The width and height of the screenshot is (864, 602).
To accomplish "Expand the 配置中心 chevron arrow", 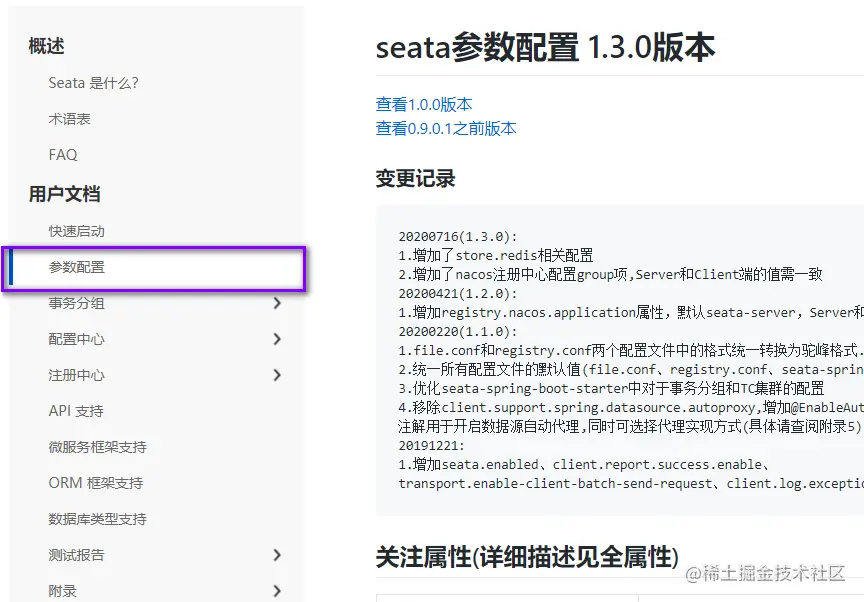I will point(277,339).
